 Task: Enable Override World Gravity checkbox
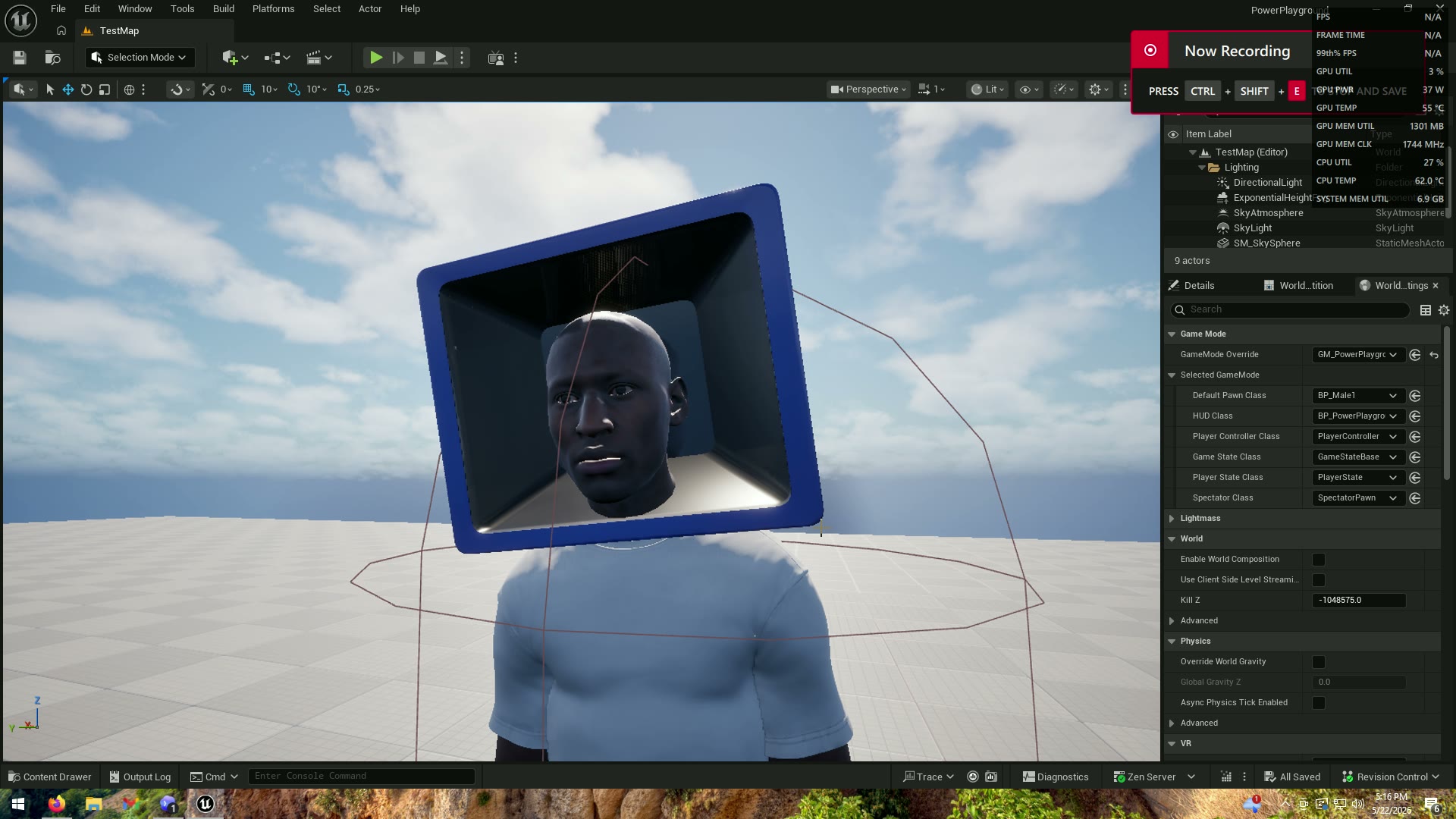(x=1319, y=662)
